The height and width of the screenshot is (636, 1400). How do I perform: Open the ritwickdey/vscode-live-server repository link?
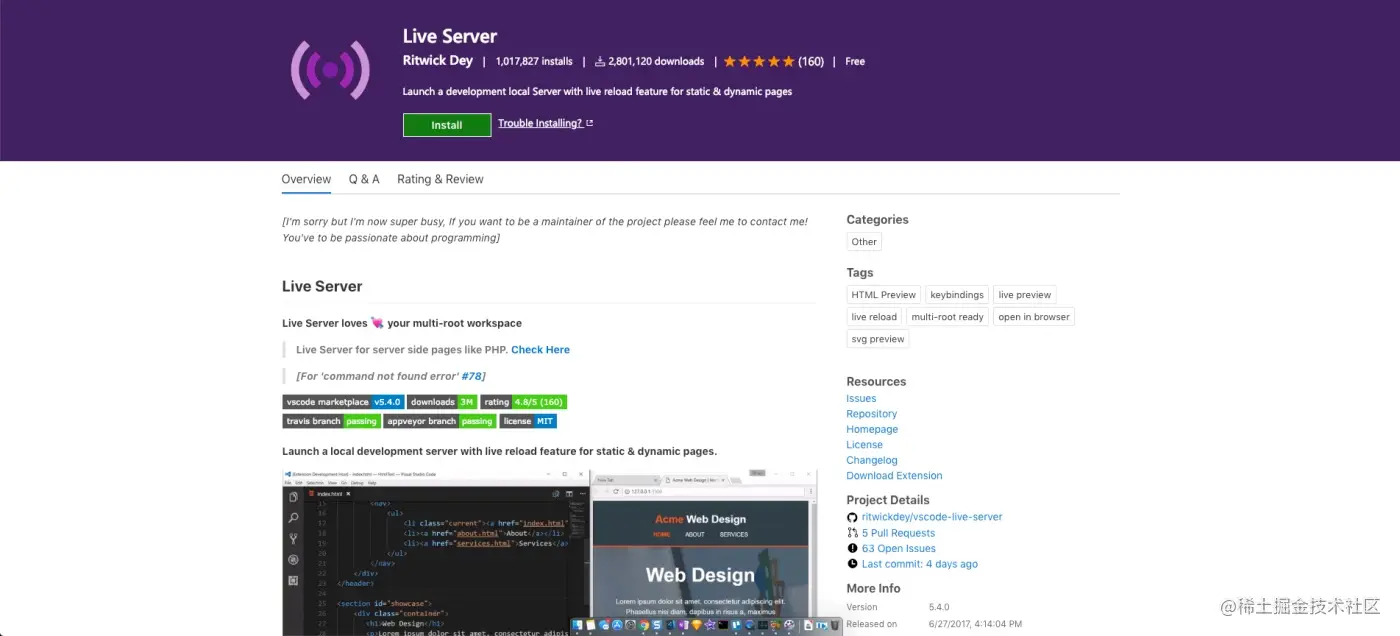pos(932,517)
